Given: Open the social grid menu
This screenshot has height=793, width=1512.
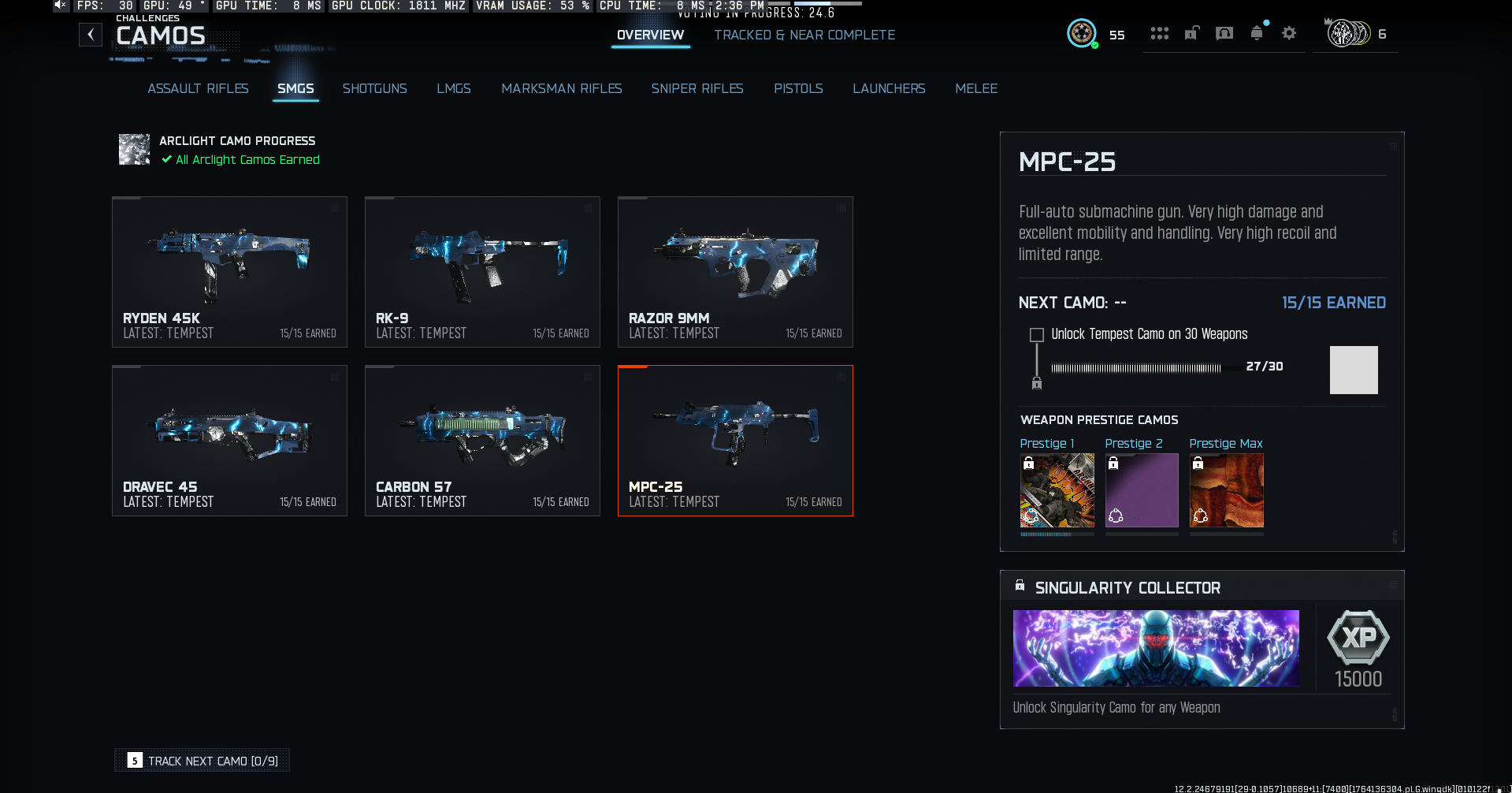Looking at the screenshot, I should click(x=1160, y=33).
